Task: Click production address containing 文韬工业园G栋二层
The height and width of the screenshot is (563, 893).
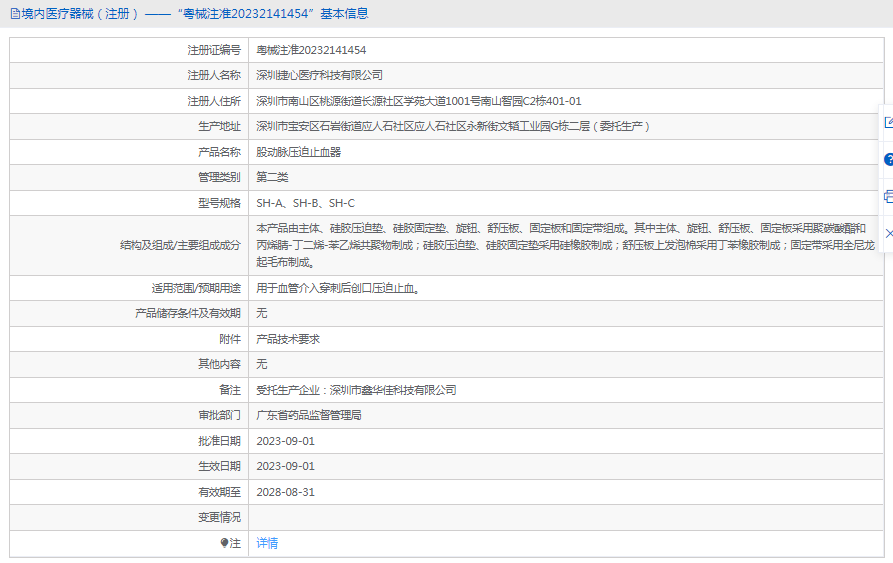Action: [x=453, y=126]
